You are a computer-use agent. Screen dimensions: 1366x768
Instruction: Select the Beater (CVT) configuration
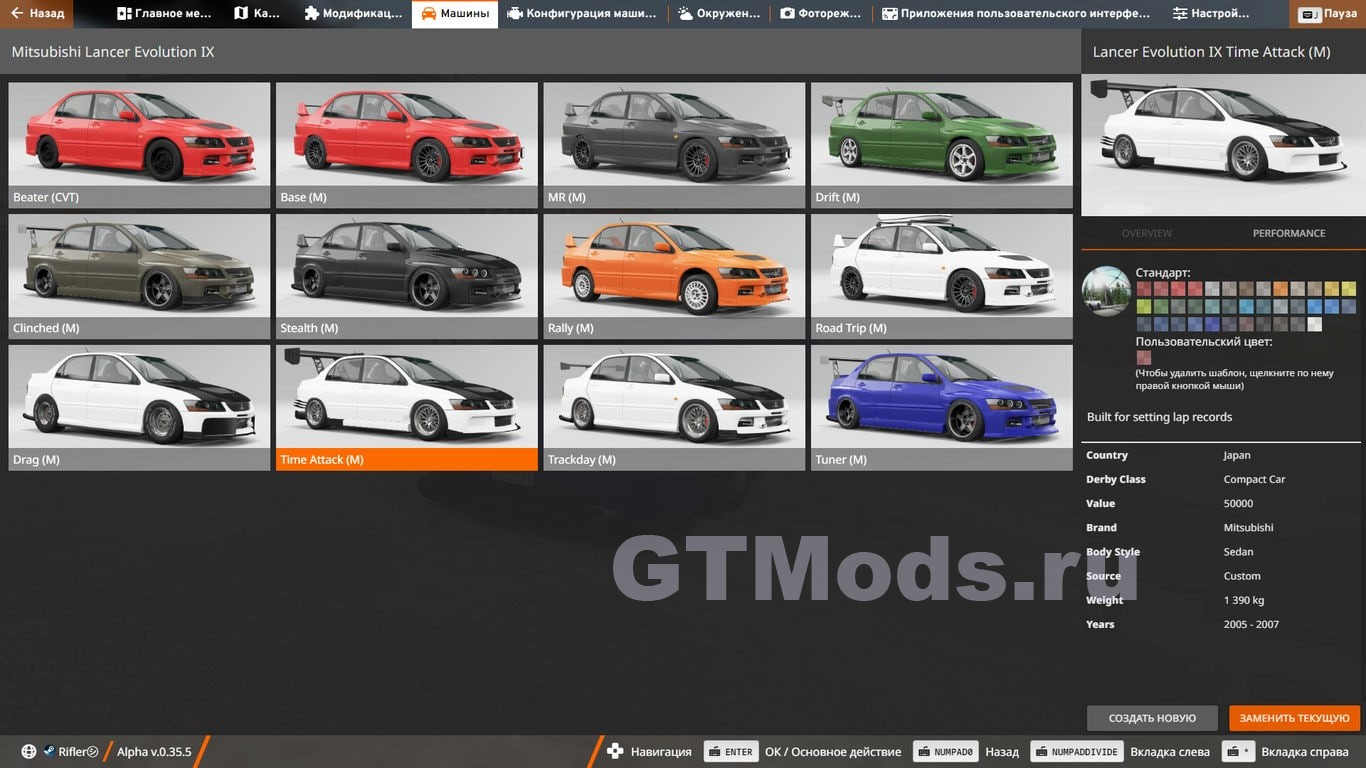pos(139,145)
